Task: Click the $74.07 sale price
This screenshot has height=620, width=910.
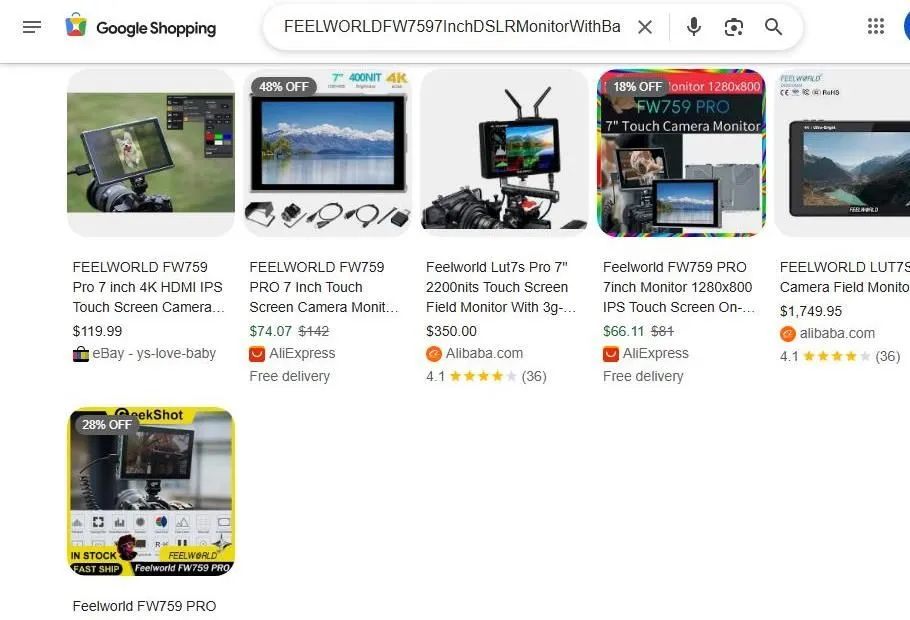Action: (270, 331)
